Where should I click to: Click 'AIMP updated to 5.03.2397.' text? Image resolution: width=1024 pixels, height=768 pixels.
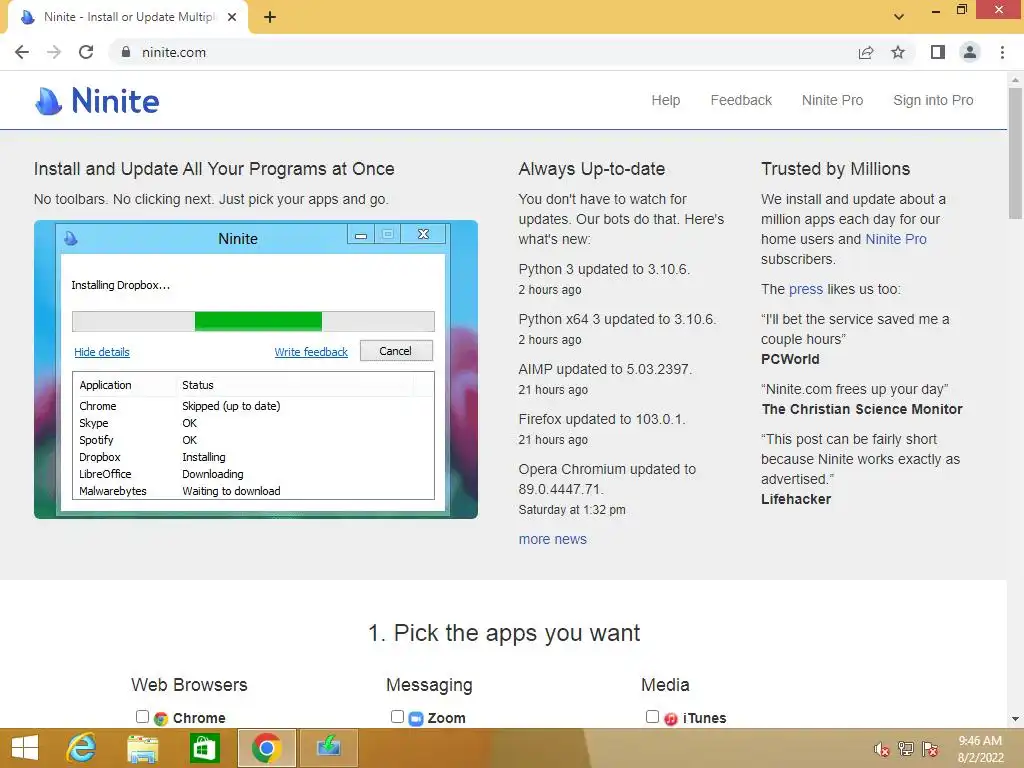pos(605,369)
